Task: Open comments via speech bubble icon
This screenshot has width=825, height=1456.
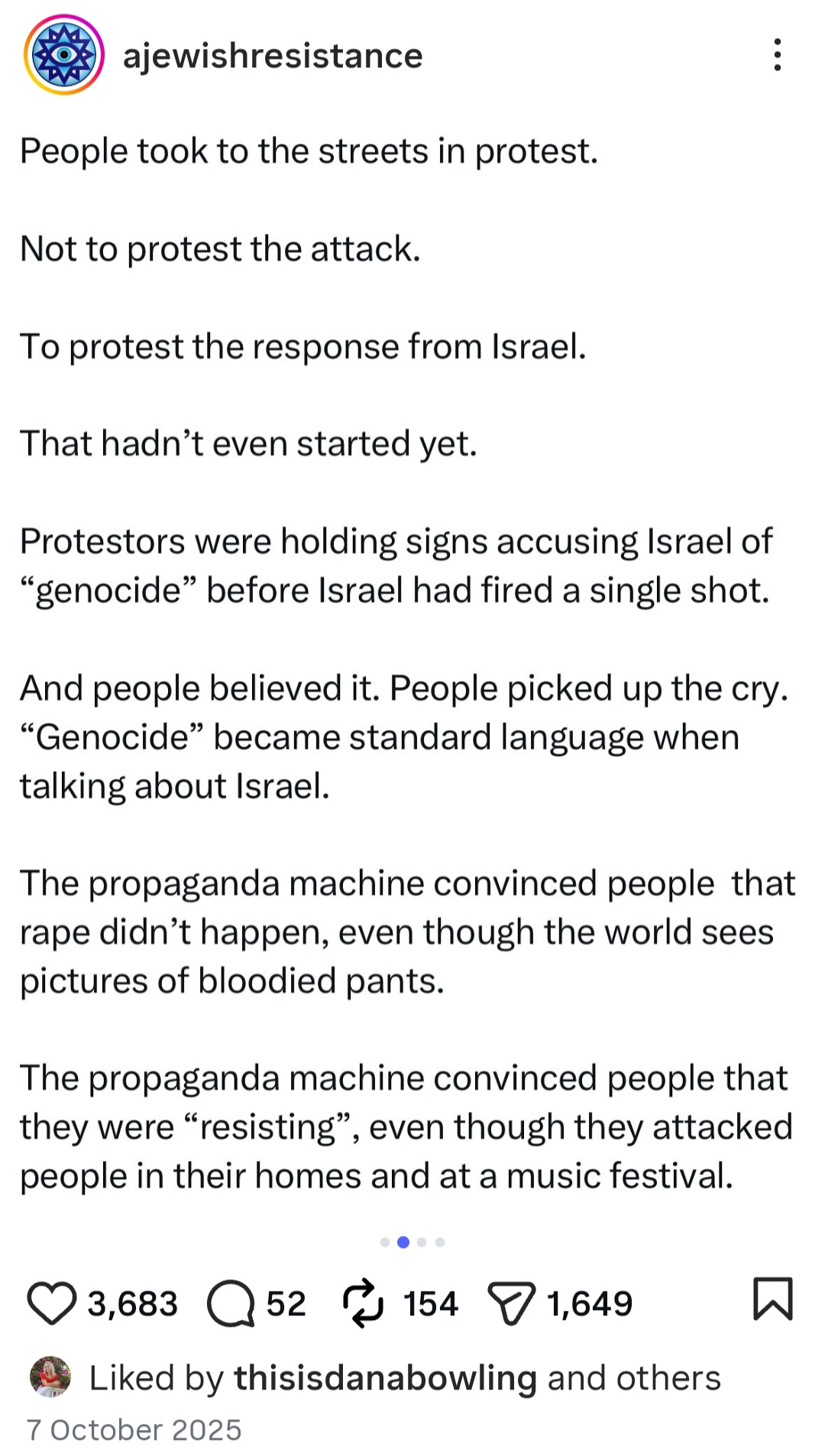Action: 230,1303
